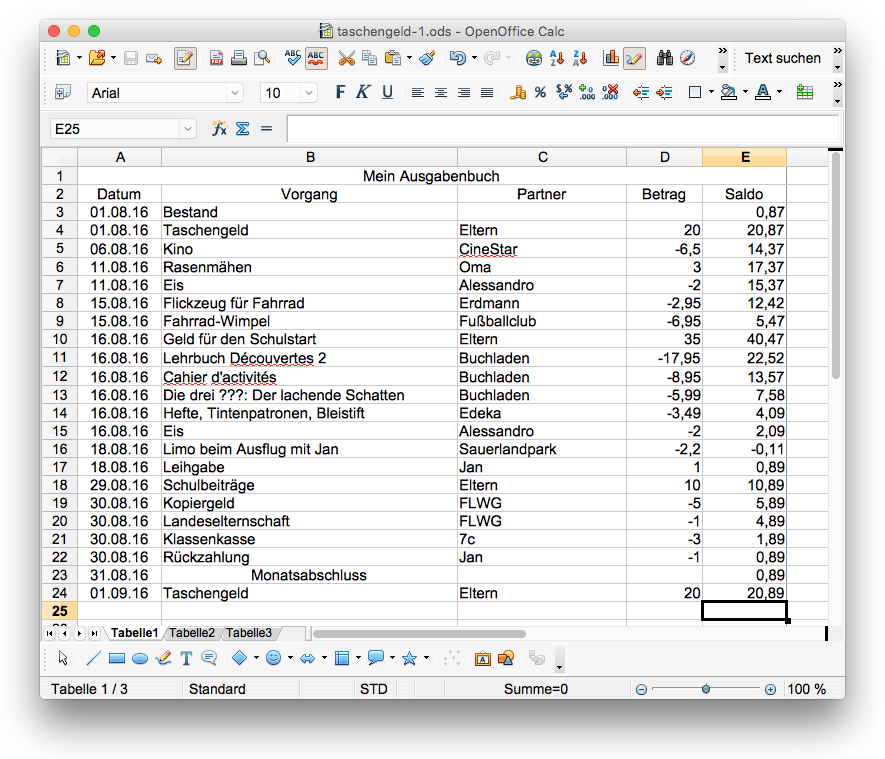Open Find & Replace binoculars icon
Image resolution: width=885 pixels, height=759 pixels.
pos(665,58)
